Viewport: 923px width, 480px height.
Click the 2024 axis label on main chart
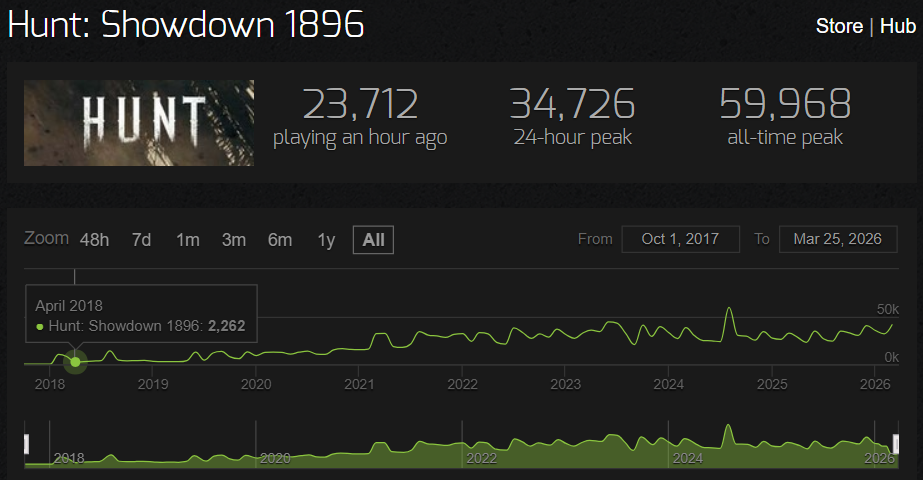pyautogui.click(x=669, y=385)
